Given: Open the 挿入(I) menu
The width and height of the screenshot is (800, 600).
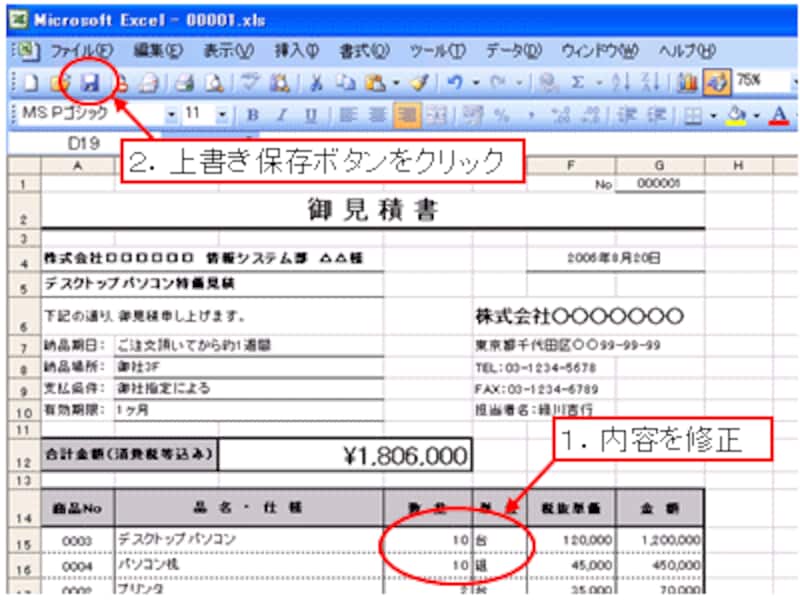Looking at the screenshot, I should click(297, 51).
